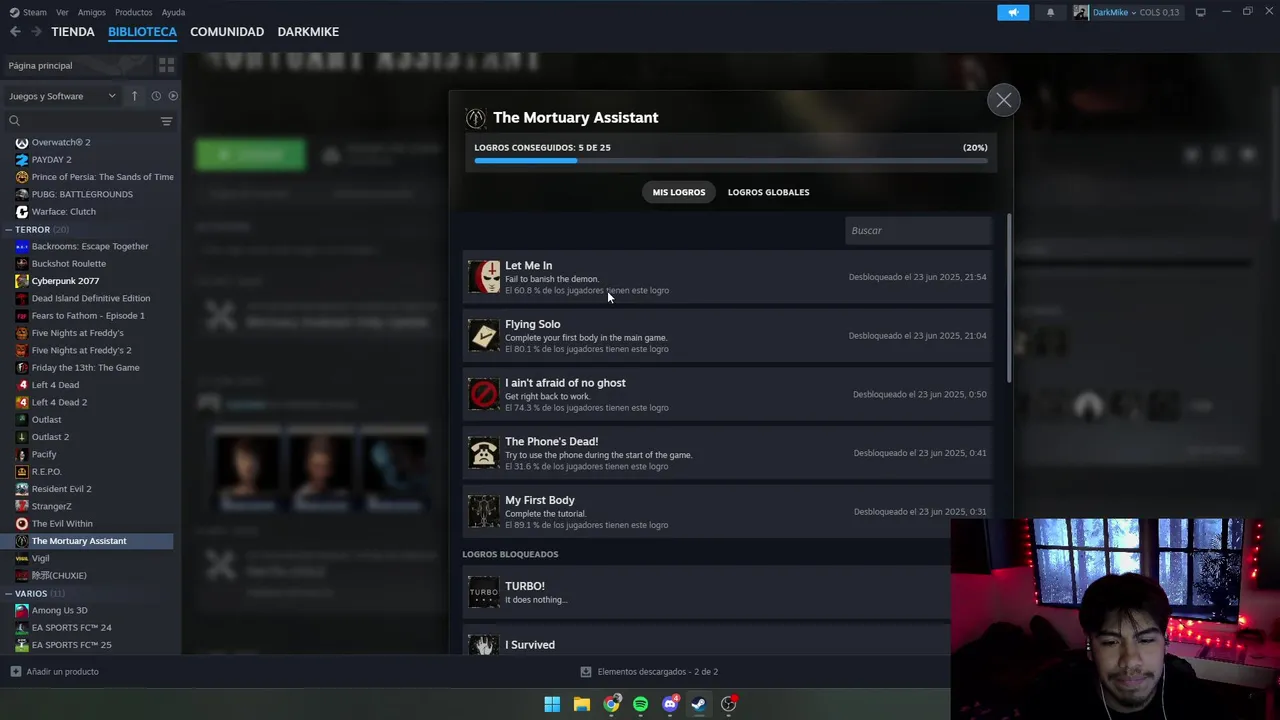
Task: Select Backrooms: Escape Together in library
Action: click(90, 246)
